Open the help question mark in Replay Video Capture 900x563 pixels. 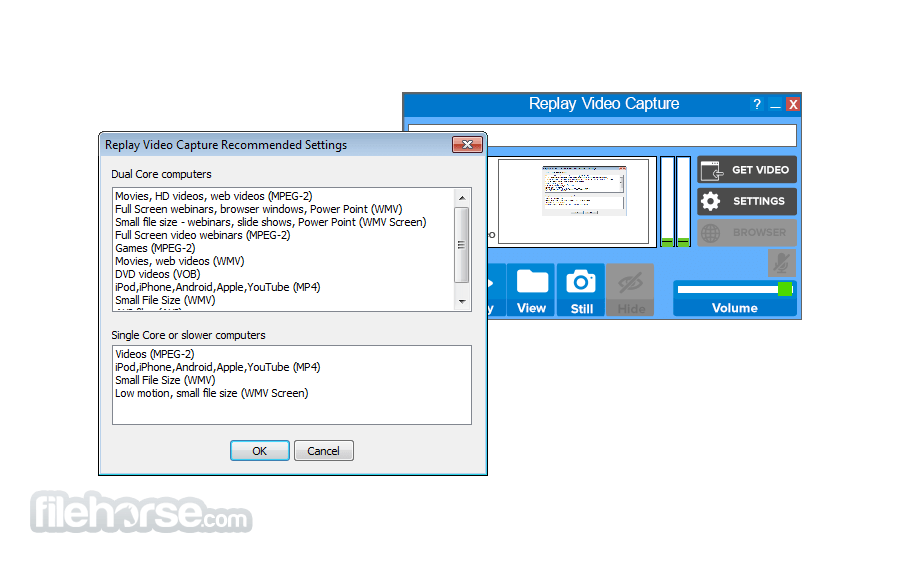click(757, 104)
